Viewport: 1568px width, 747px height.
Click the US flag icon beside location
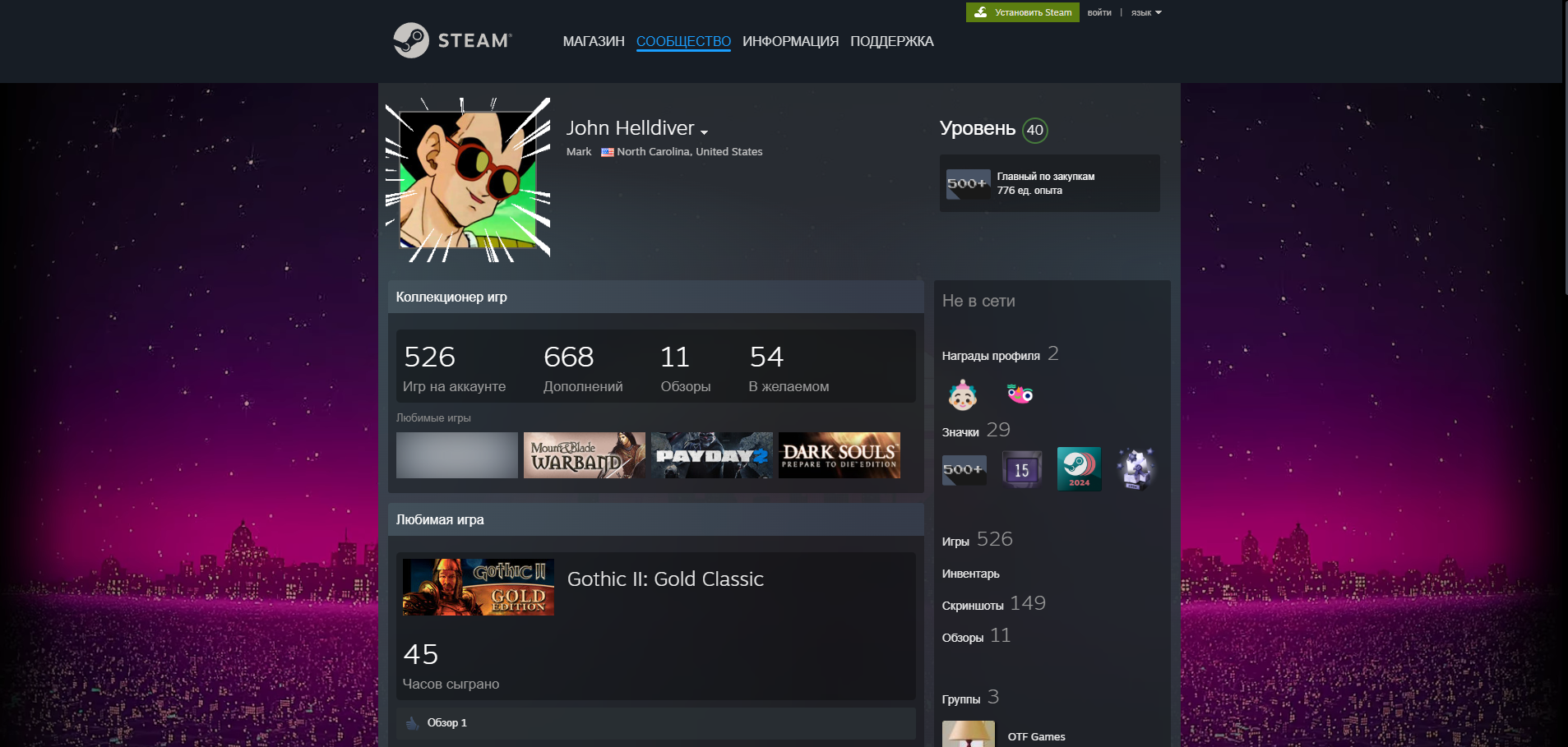click(608, 152)
